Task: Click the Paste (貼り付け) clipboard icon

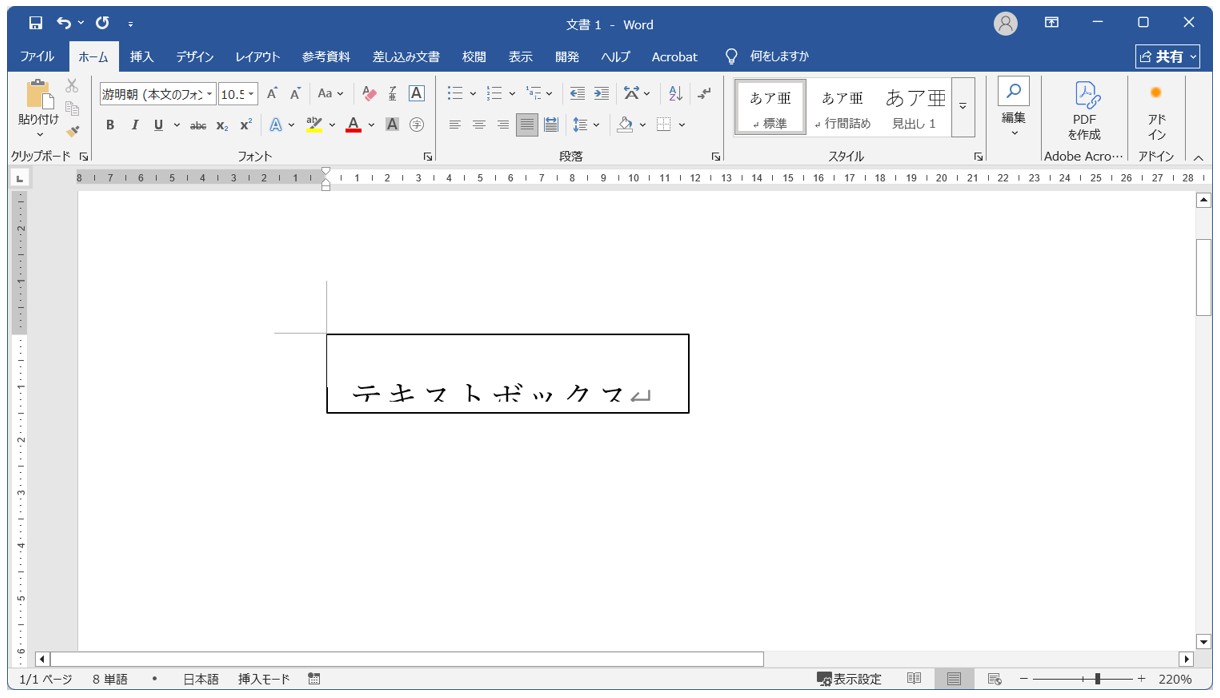Action: [39, 94]
